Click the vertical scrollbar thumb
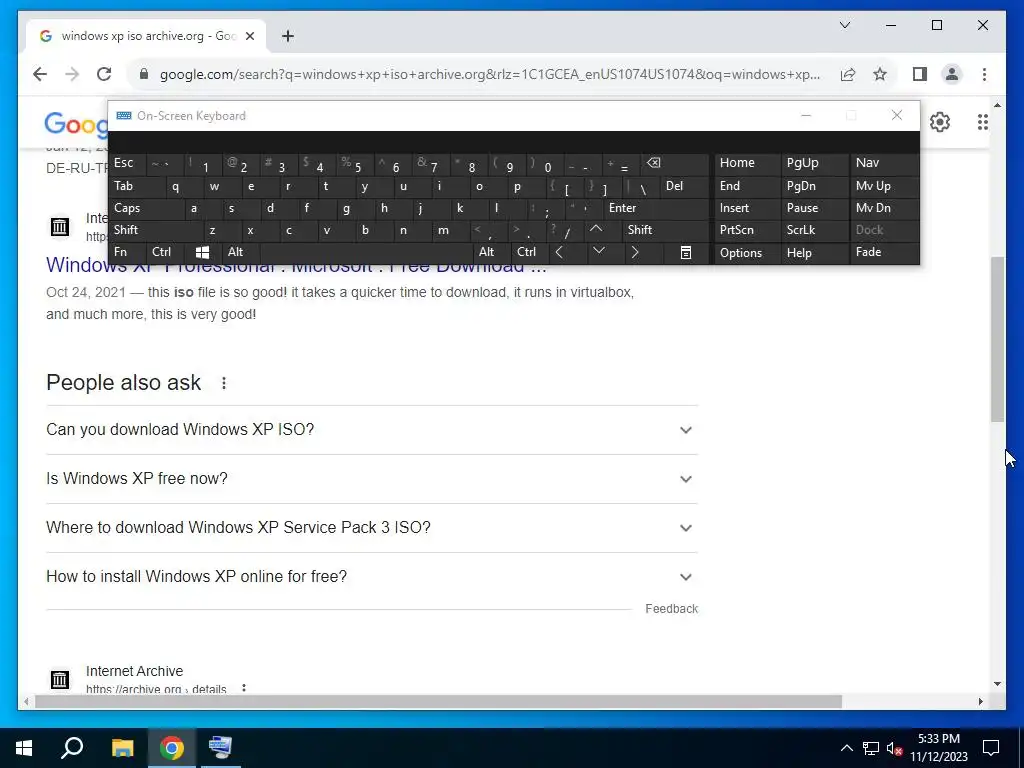 click(997, 339)
